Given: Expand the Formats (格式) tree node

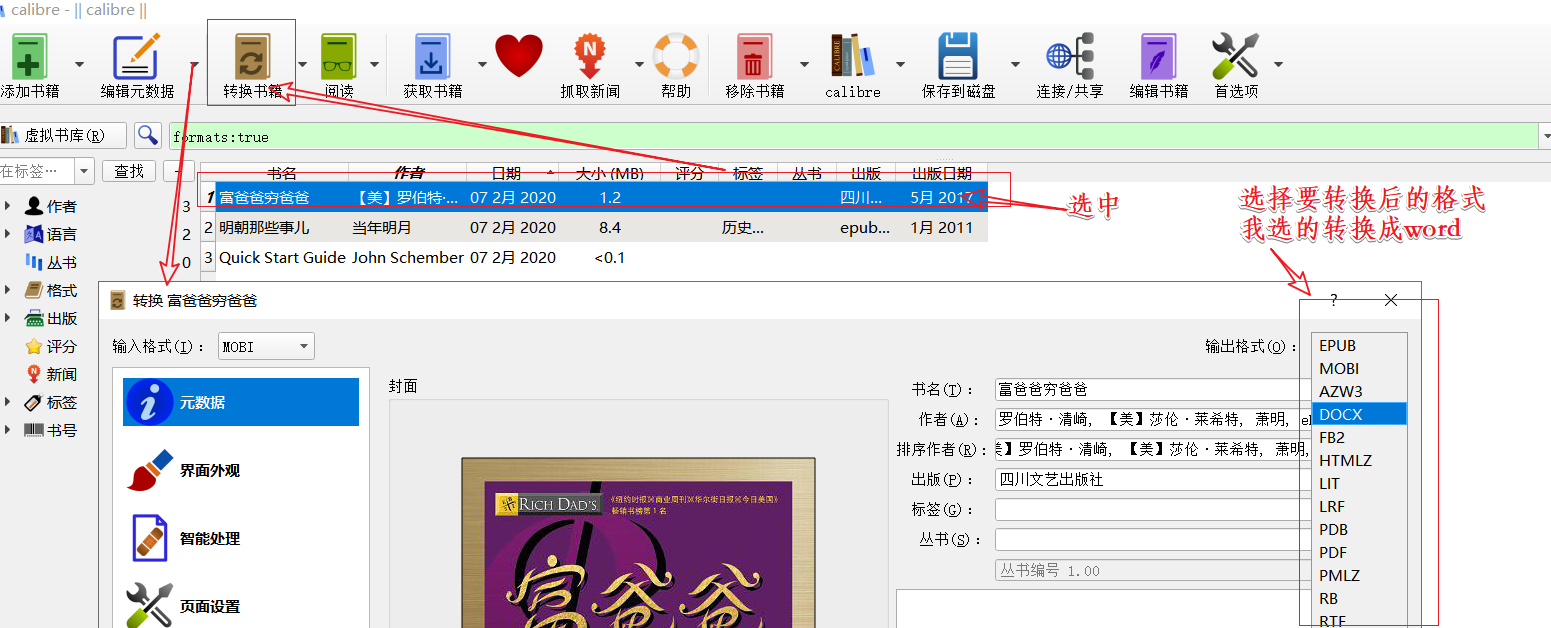Looking at the screenshot, I should [x=9, y=290].
